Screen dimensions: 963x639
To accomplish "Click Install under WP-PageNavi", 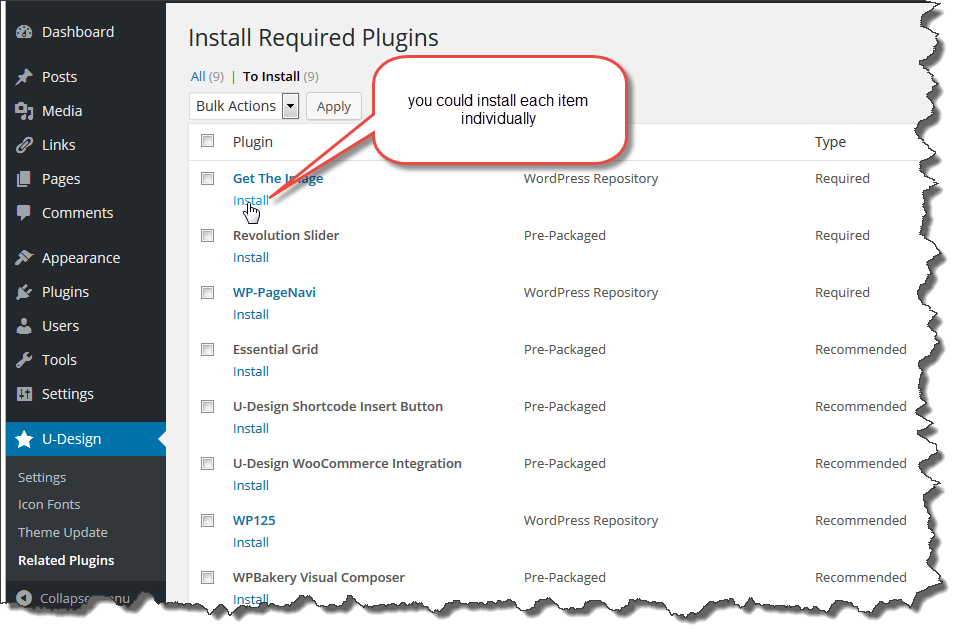I will [251, 315].
